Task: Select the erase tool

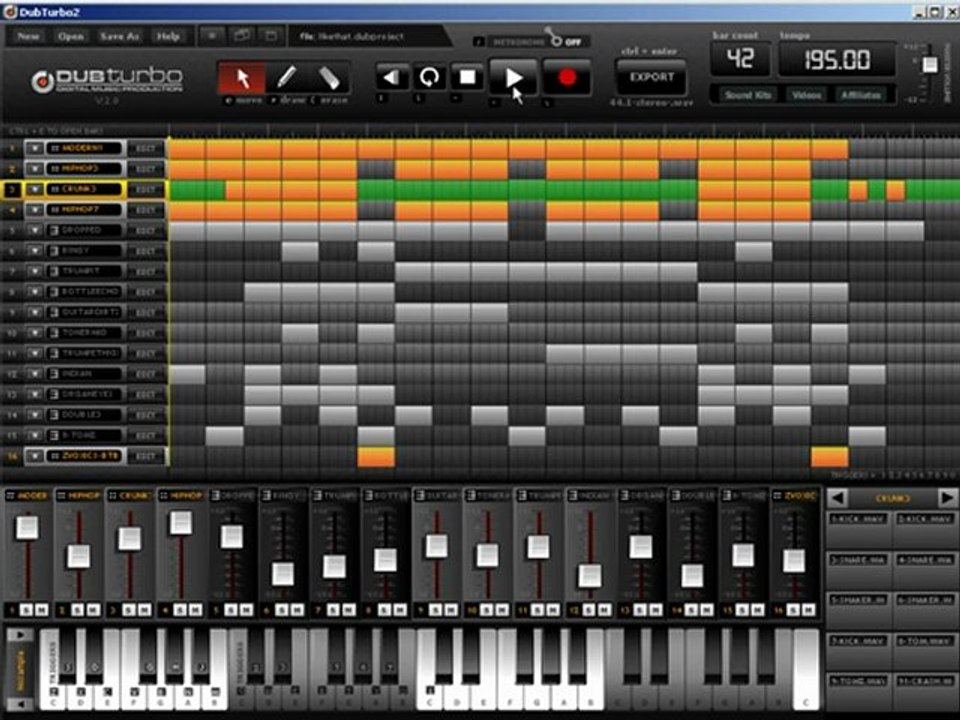Action: (x=329, y=78)
